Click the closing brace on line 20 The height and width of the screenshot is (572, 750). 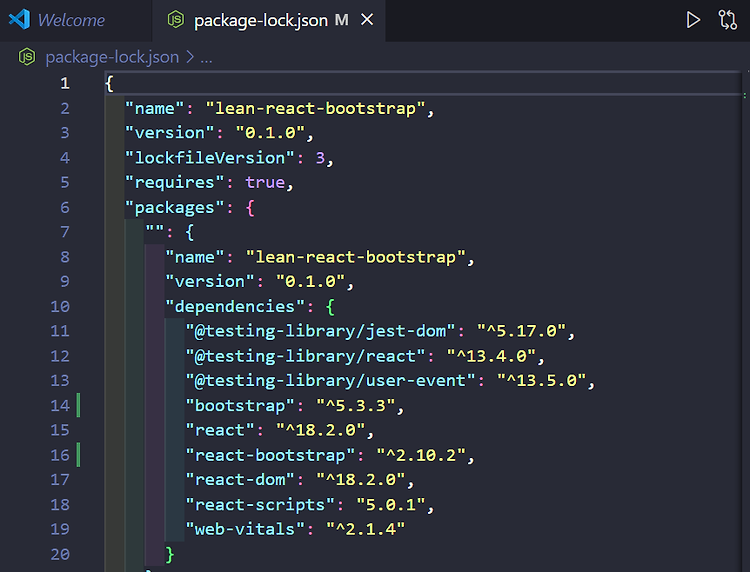pyautogui.click(x=170, y=555)
